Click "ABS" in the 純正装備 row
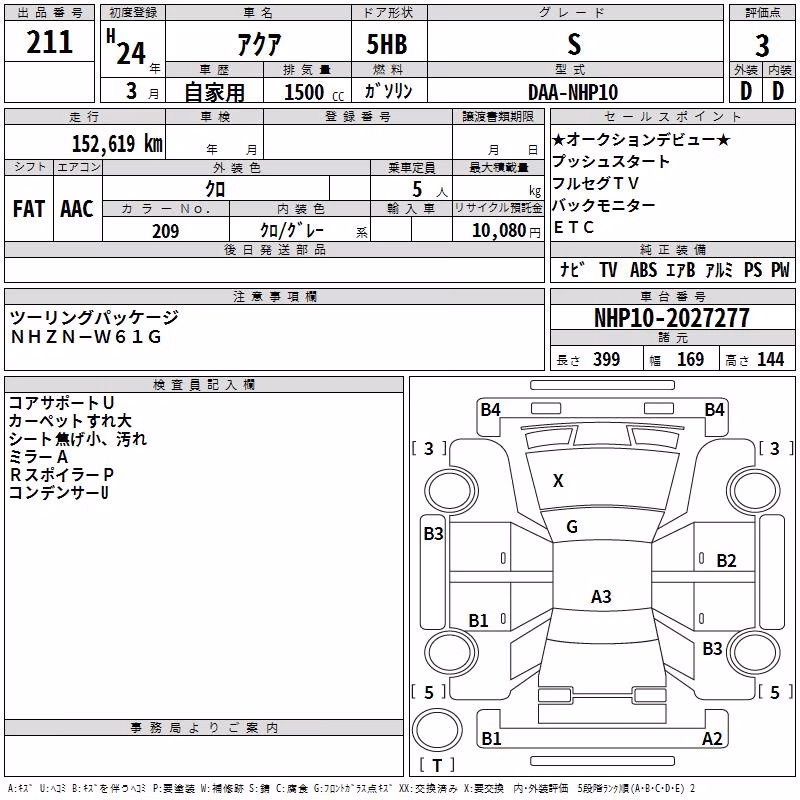800x800 pixels. pos(643,269)
